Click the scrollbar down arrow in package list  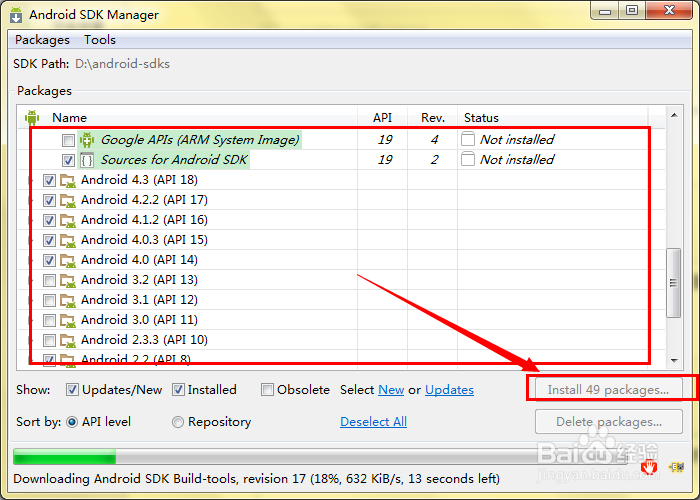[x=674, y=361]
